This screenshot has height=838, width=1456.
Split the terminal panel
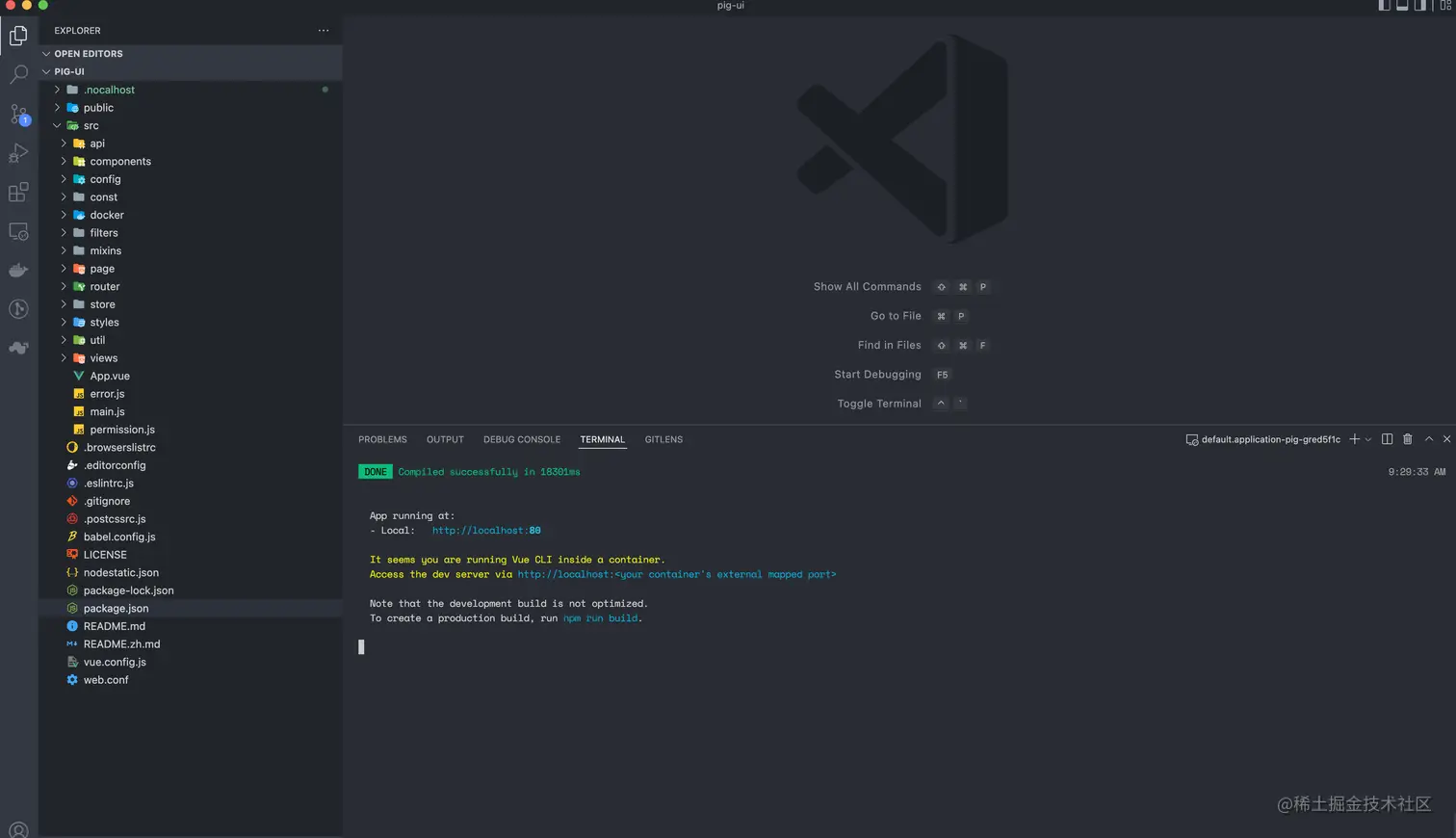(x=1387, y=439)
